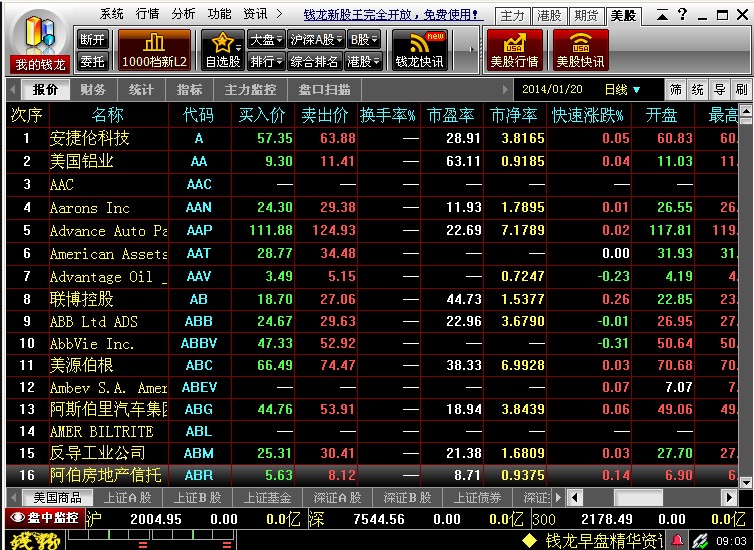Click 1000档新L2 bar-chart icon button
This screenshot has width=754, height=550.
coord(154,50)
